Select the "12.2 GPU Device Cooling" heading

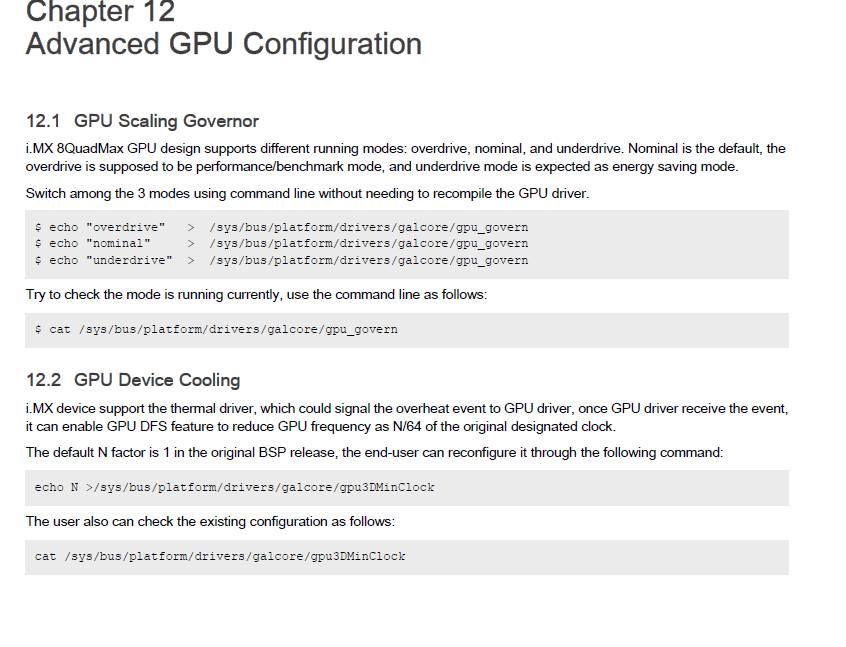click(133, 380)
